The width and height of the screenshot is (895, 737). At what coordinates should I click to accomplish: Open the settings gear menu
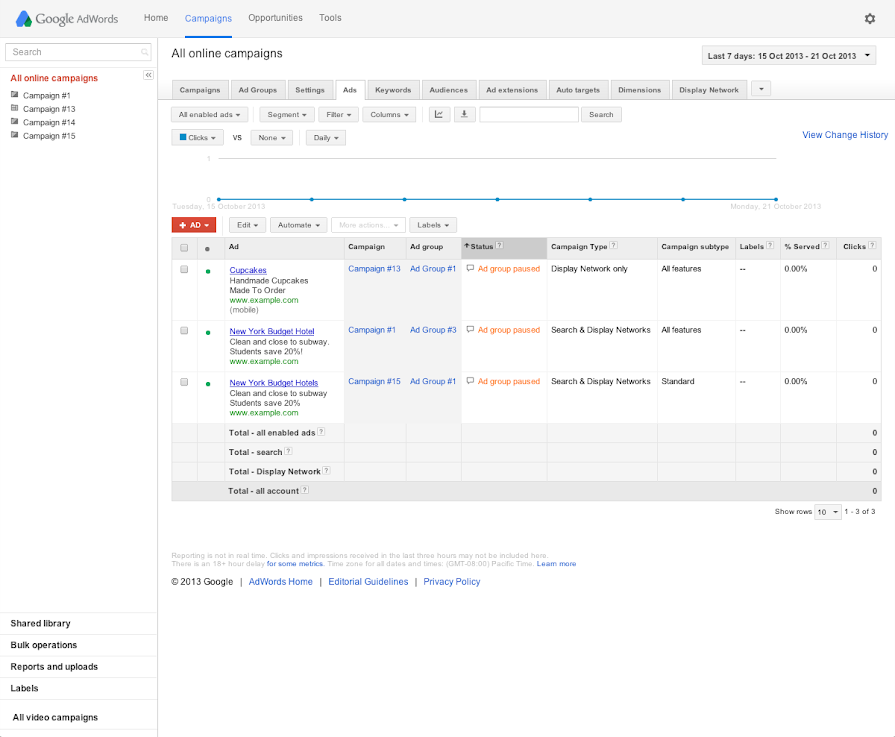tap(869, 18)
